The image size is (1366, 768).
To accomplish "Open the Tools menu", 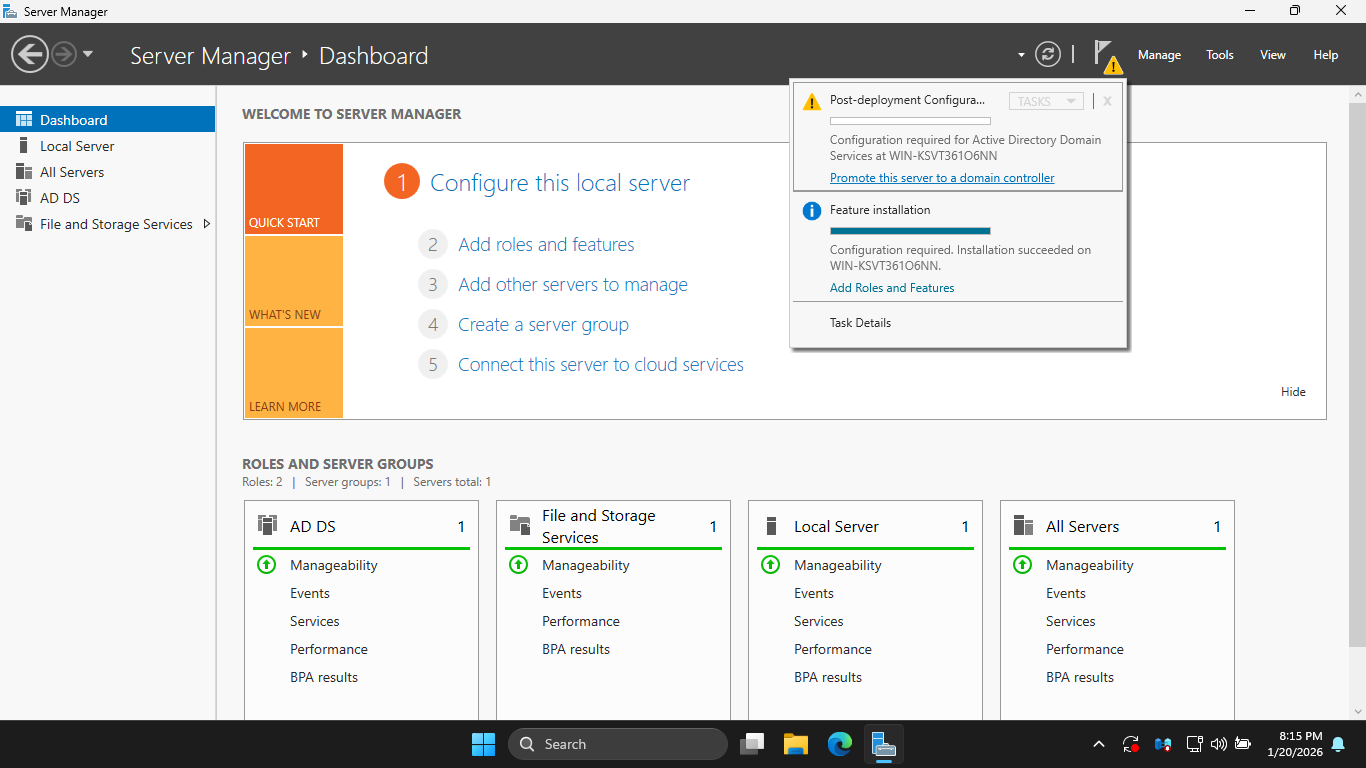I will click(x=1219, y=55).
